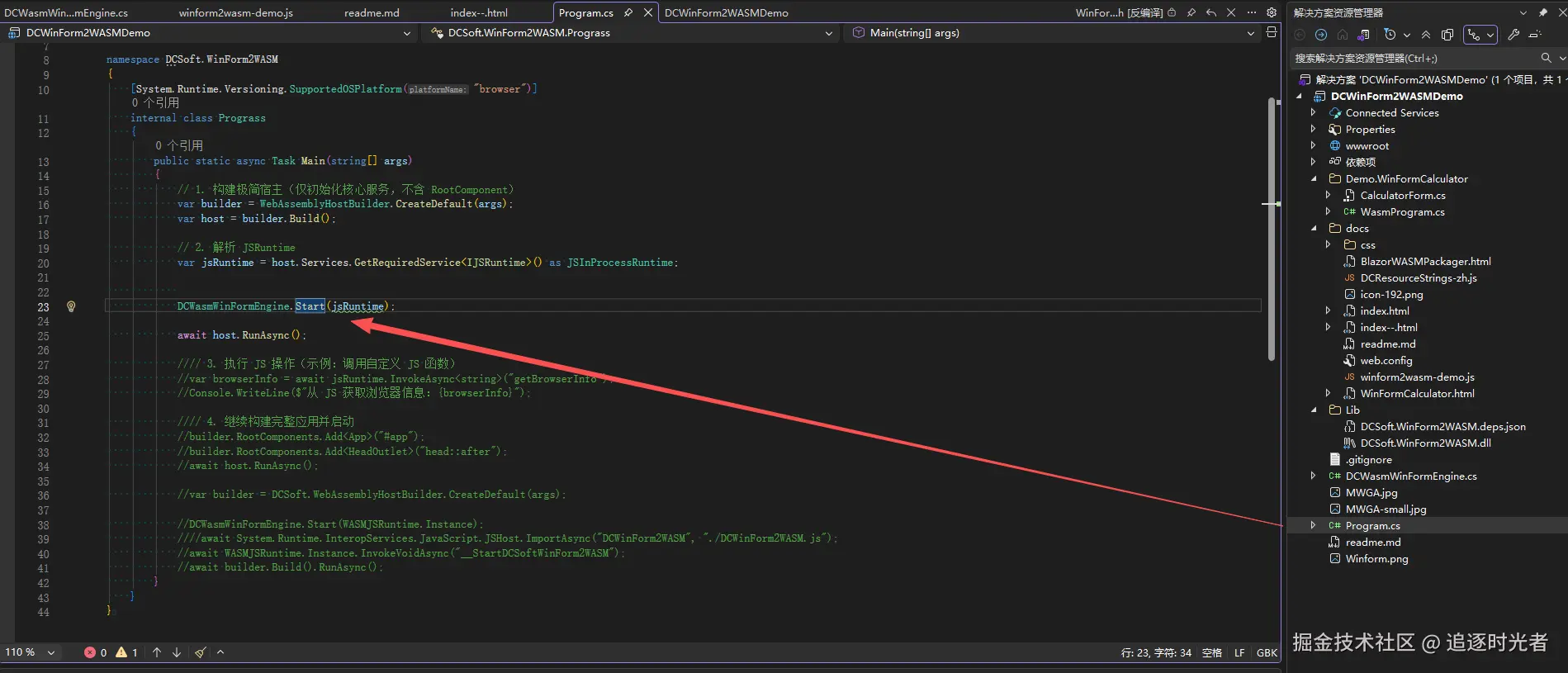The image size is (1568, 673).
Task: Click the editor vertical scrollbar thumb
Action: point(1272,229)
